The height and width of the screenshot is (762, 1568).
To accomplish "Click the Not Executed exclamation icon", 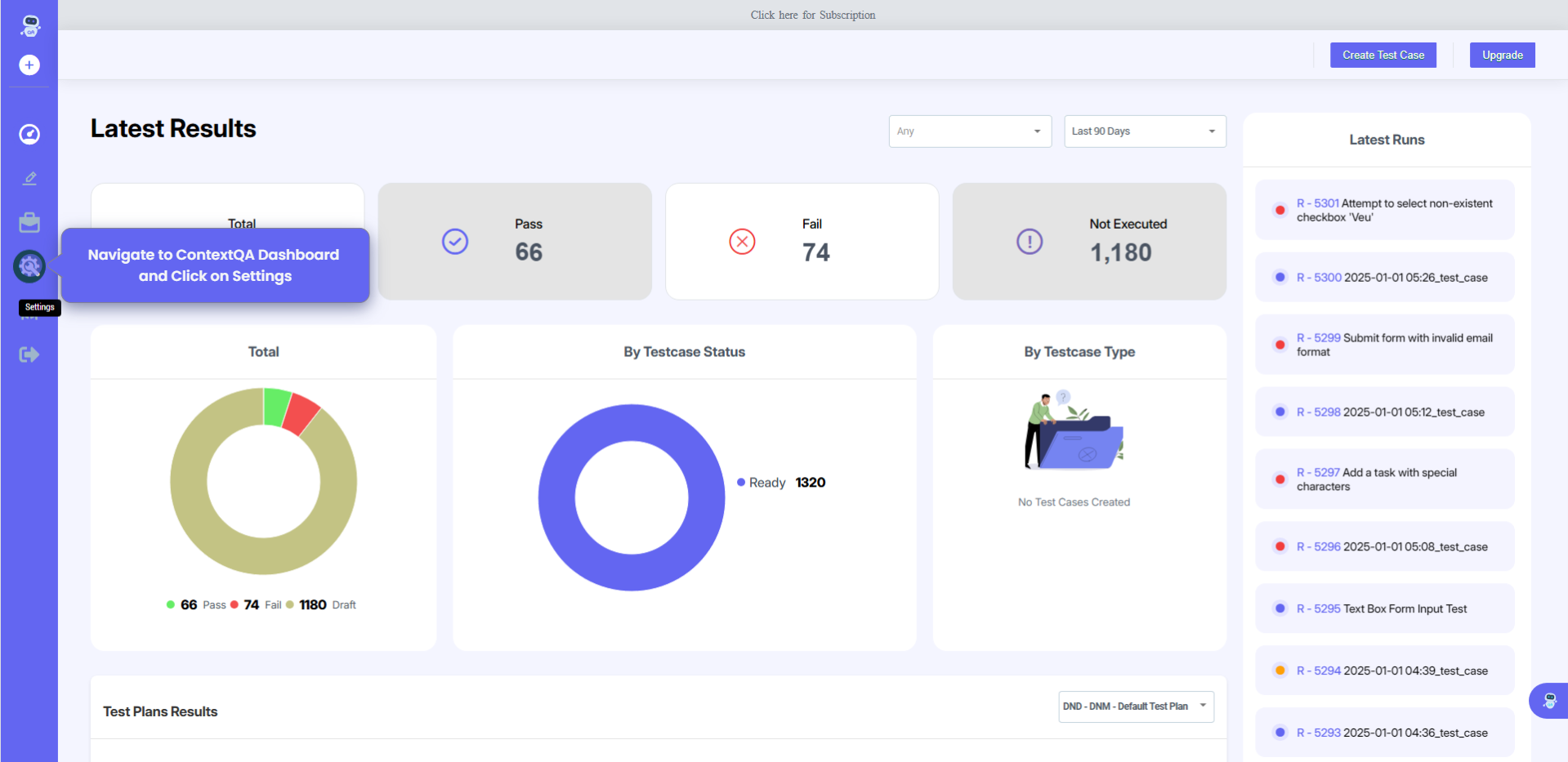I will click(x=1030, y=242).
